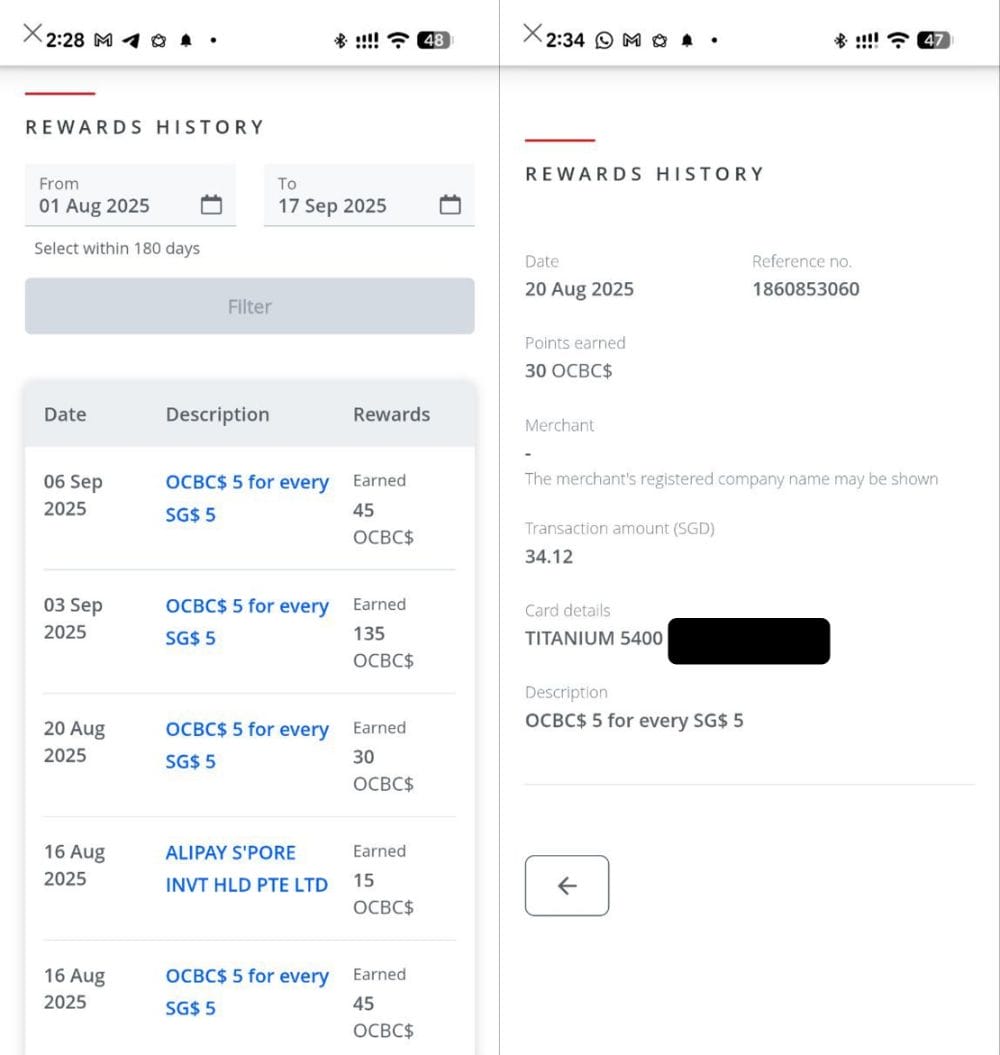The image size is (1000, 1055).
Task: Close the right screen with X icon
Action: [532, 34]
